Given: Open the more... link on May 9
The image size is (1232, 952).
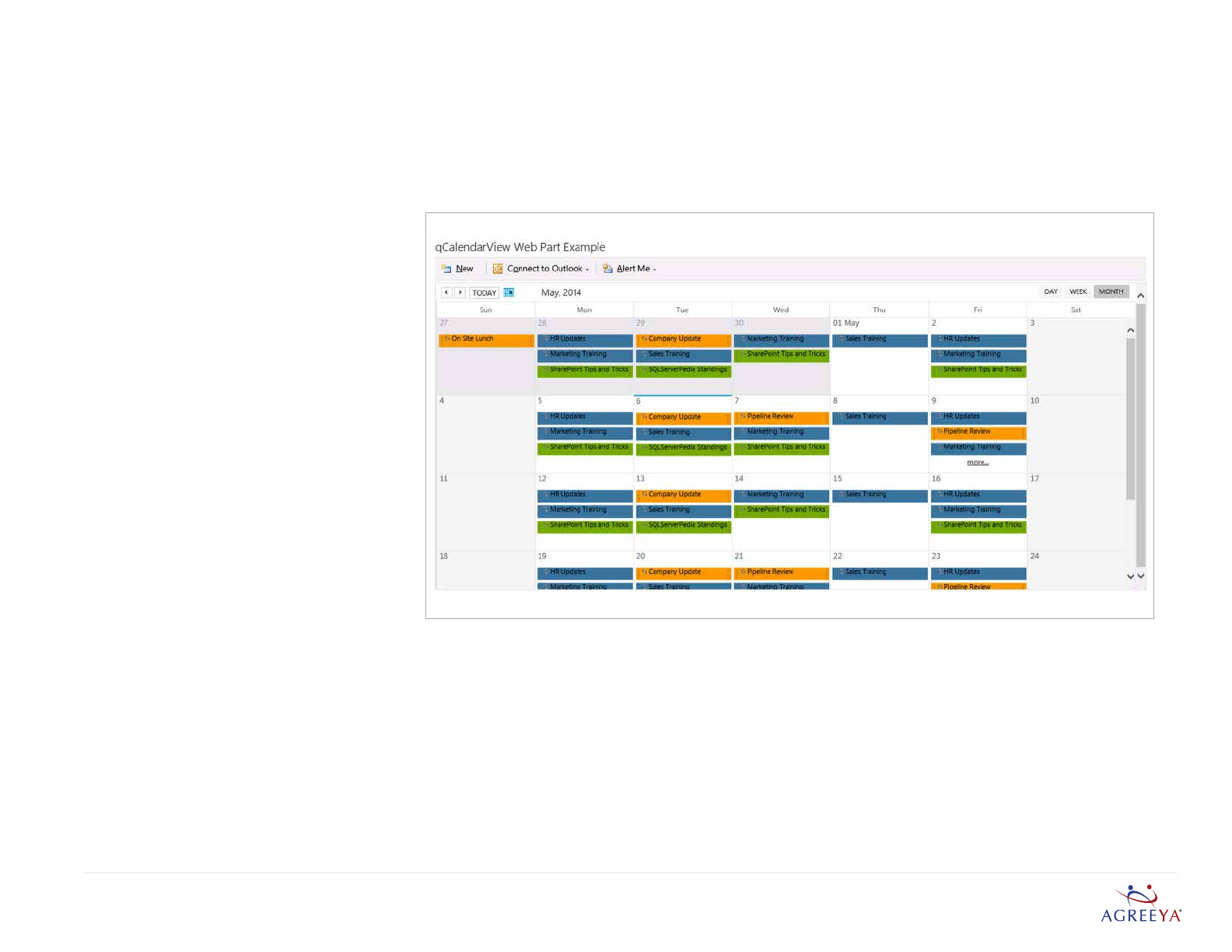Looking at the screenshot, I should click(978, 463).
